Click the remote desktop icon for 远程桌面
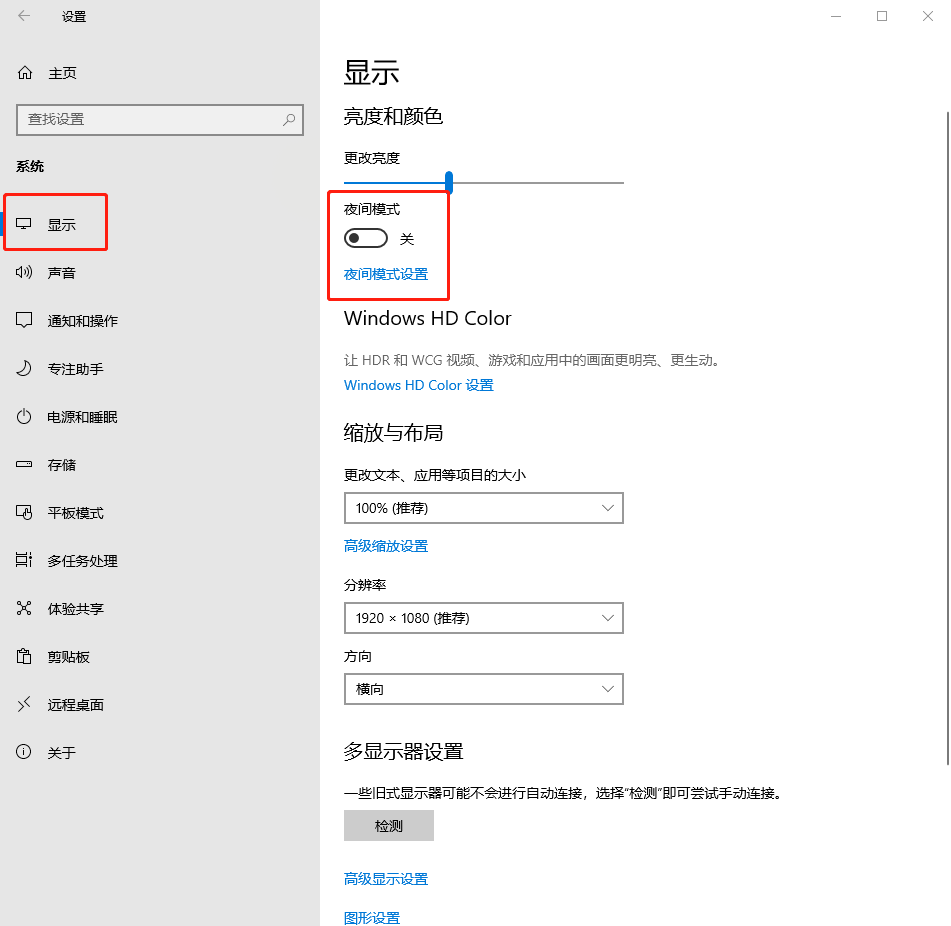 pyautogui.click(x=24, y=704)
